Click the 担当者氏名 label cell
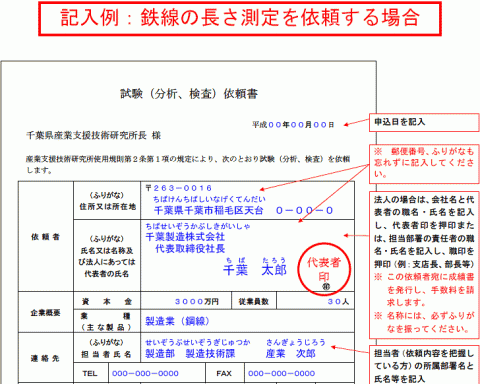The image size is (480, 384). pyautogui.click(x=107, y=348)
